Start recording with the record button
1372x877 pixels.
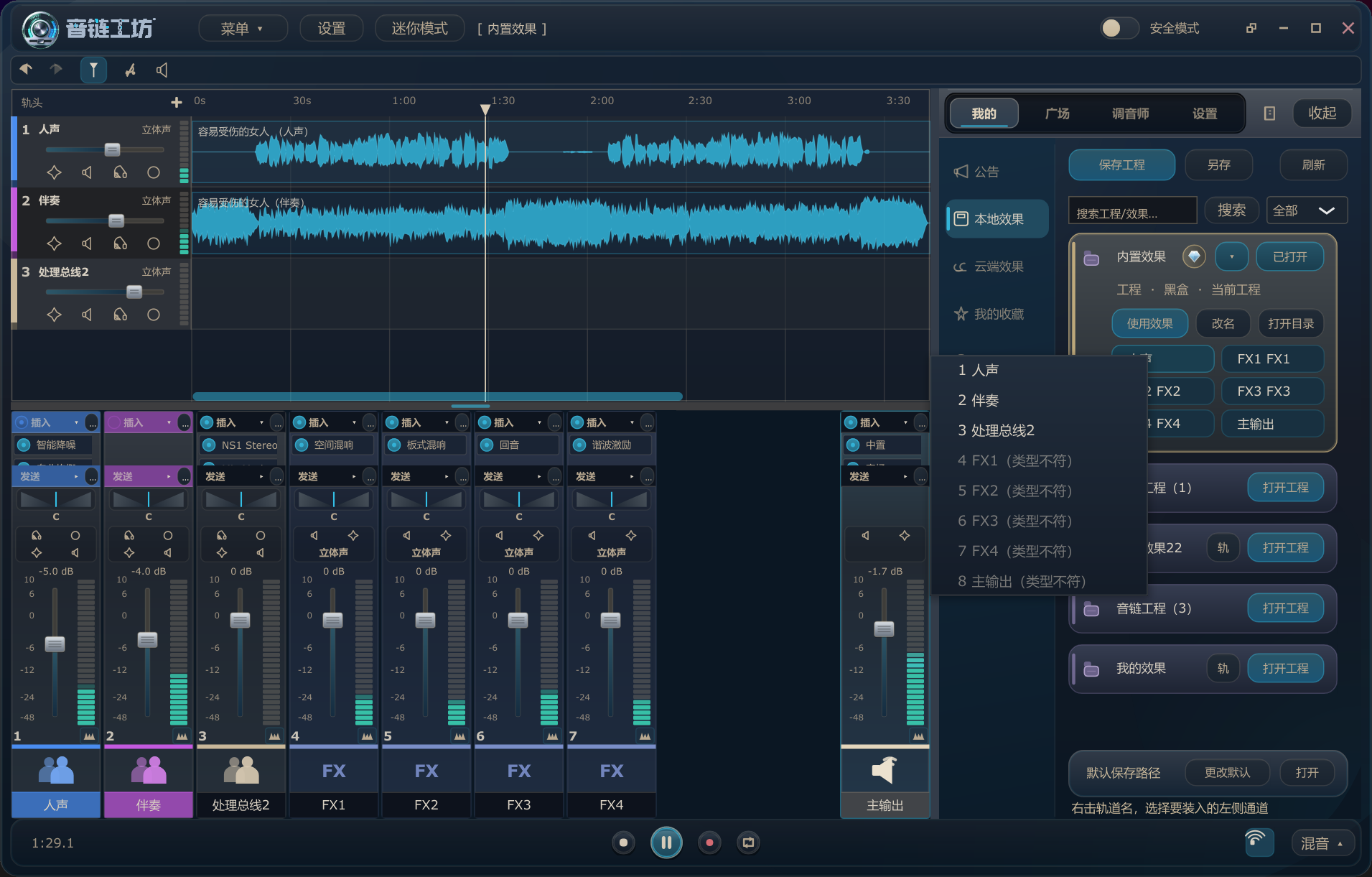pos(709,843)
